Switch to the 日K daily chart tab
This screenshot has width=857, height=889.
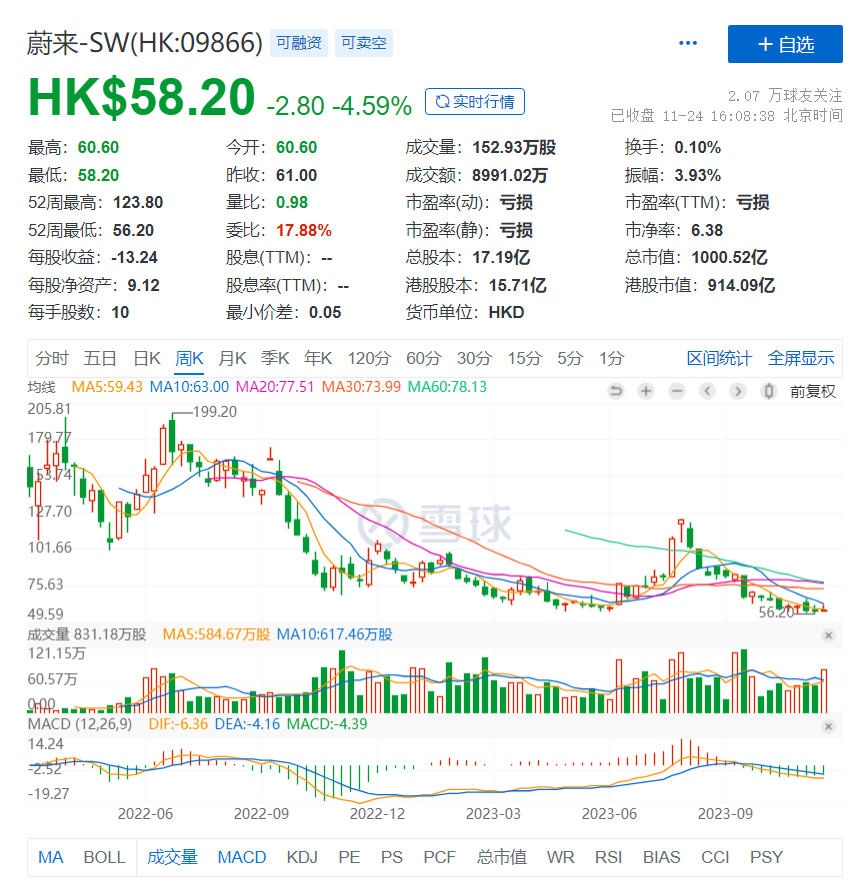coord(147,358)
